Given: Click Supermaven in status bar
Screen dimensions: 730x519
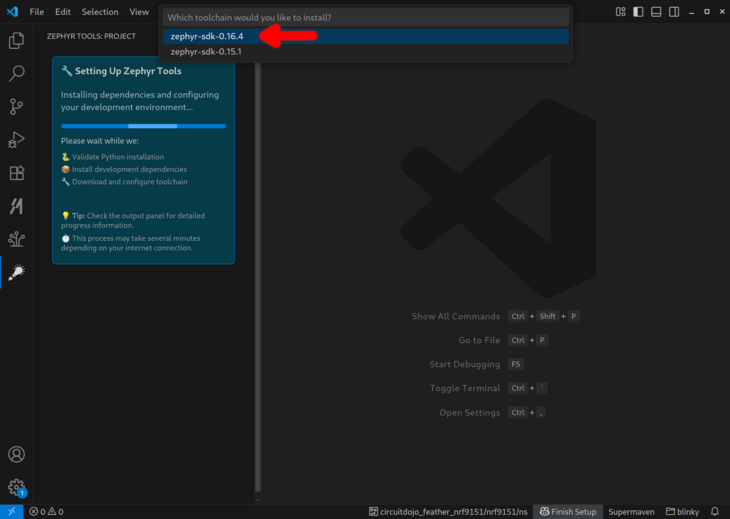Looking at the screenshot, I should click(x=631, y=512).
